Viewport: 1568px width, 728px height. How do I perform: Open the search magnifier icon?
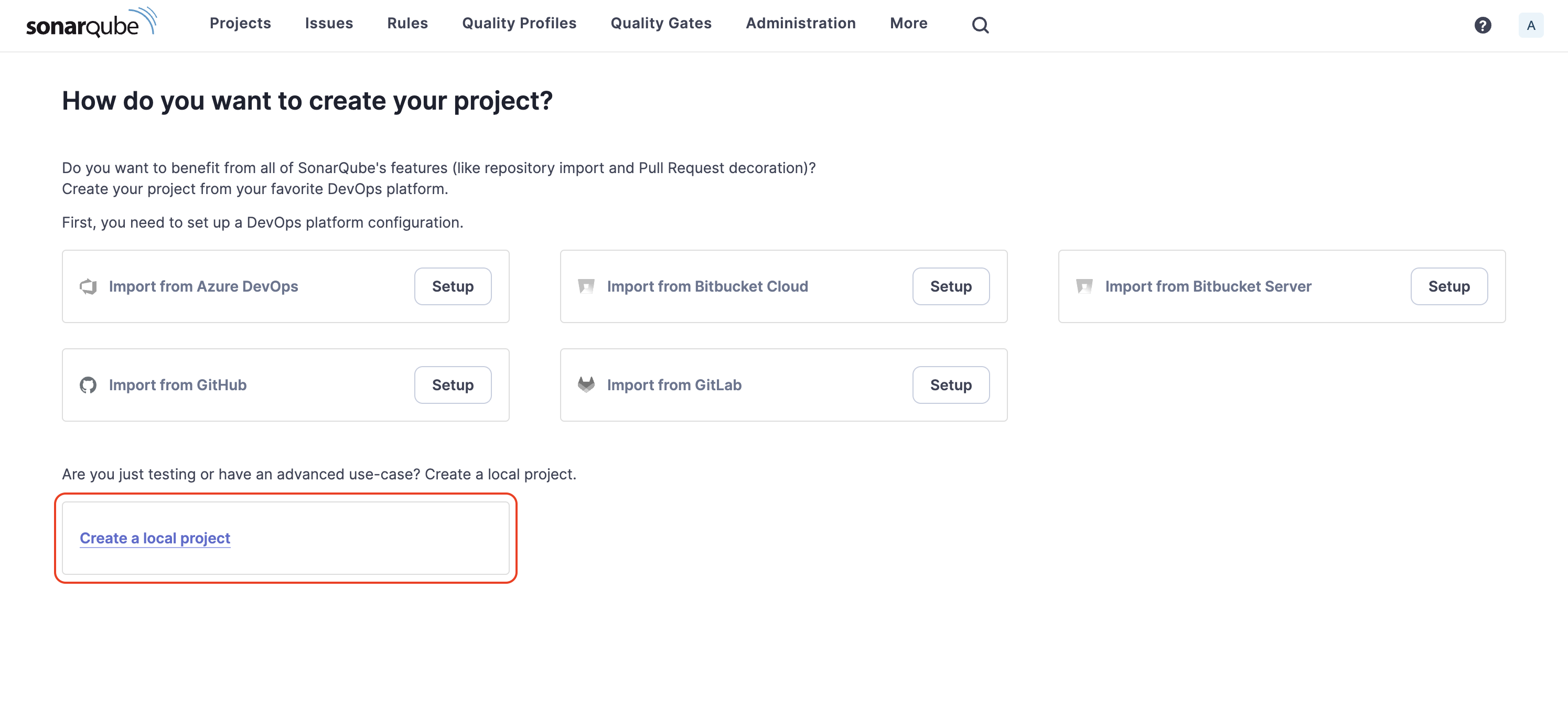pyautogui.click(x=980, y=25)
